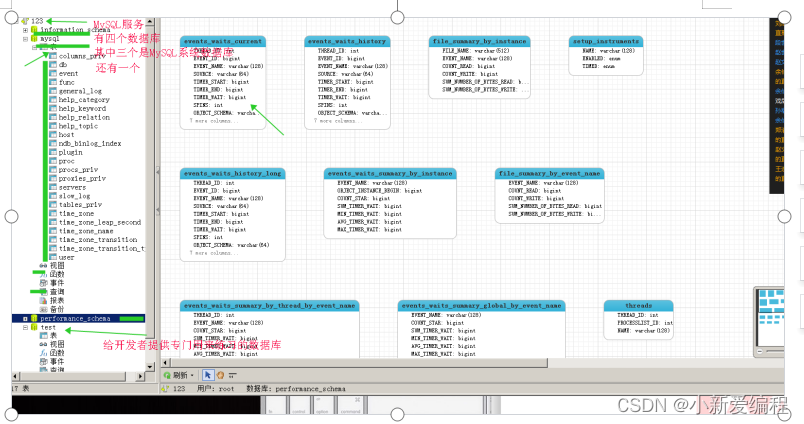This screenshot has width=804, height=424.
Task: Select the pointer arrow tool
Action: (208, 375)
